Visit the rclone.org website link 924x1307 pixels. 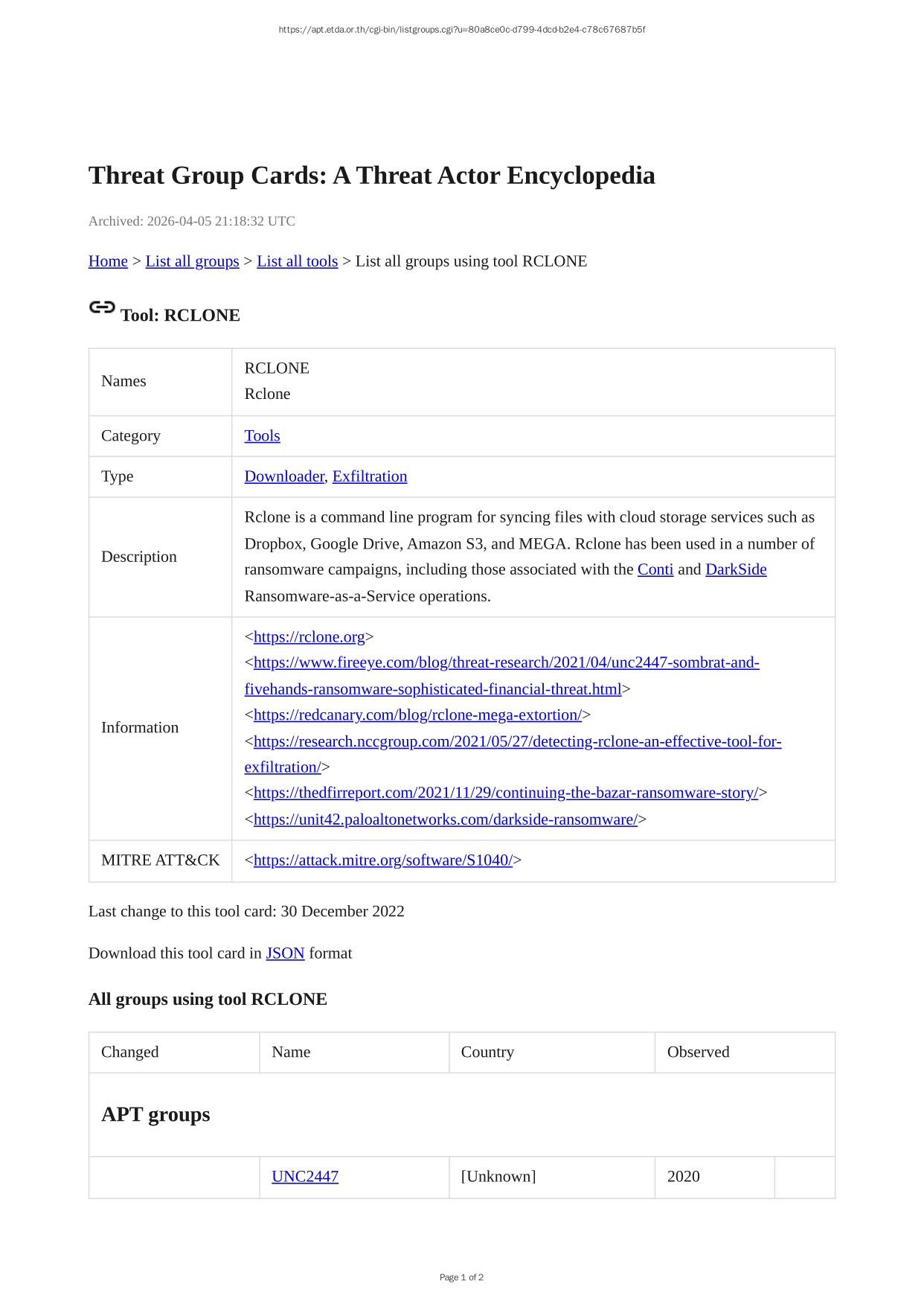point(309,637)
